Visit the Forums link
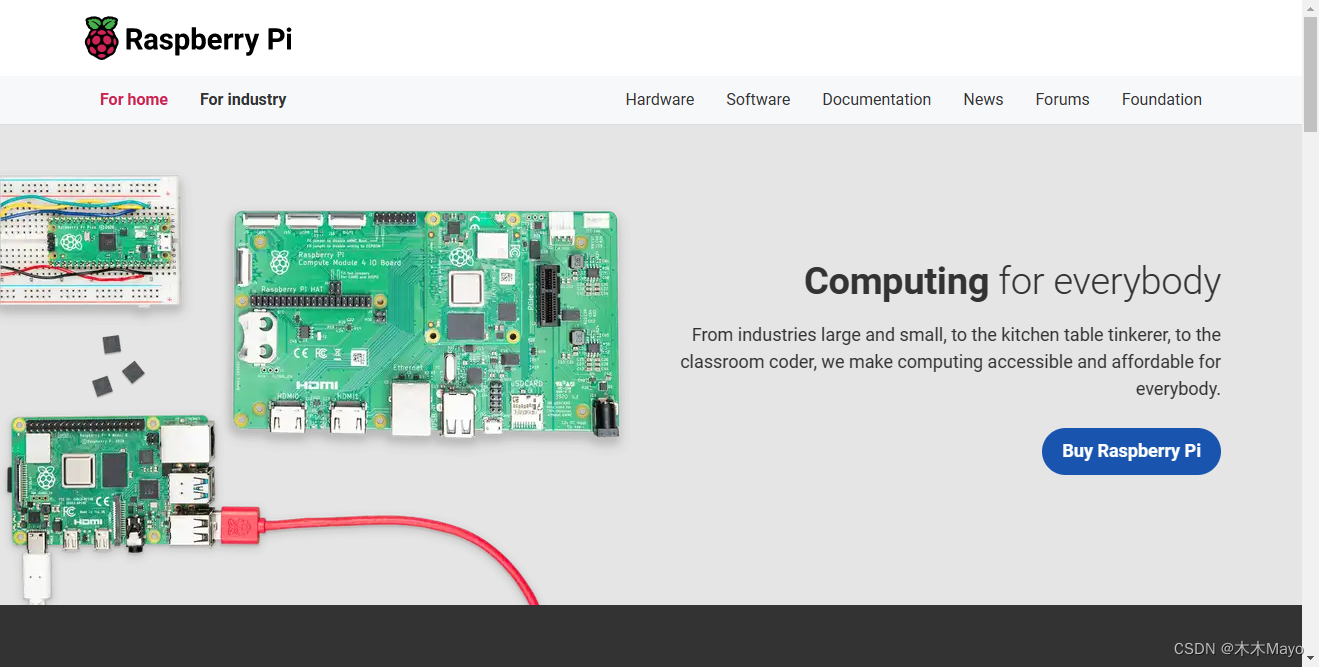The image size is (1319, 667). coord(1062,100)
